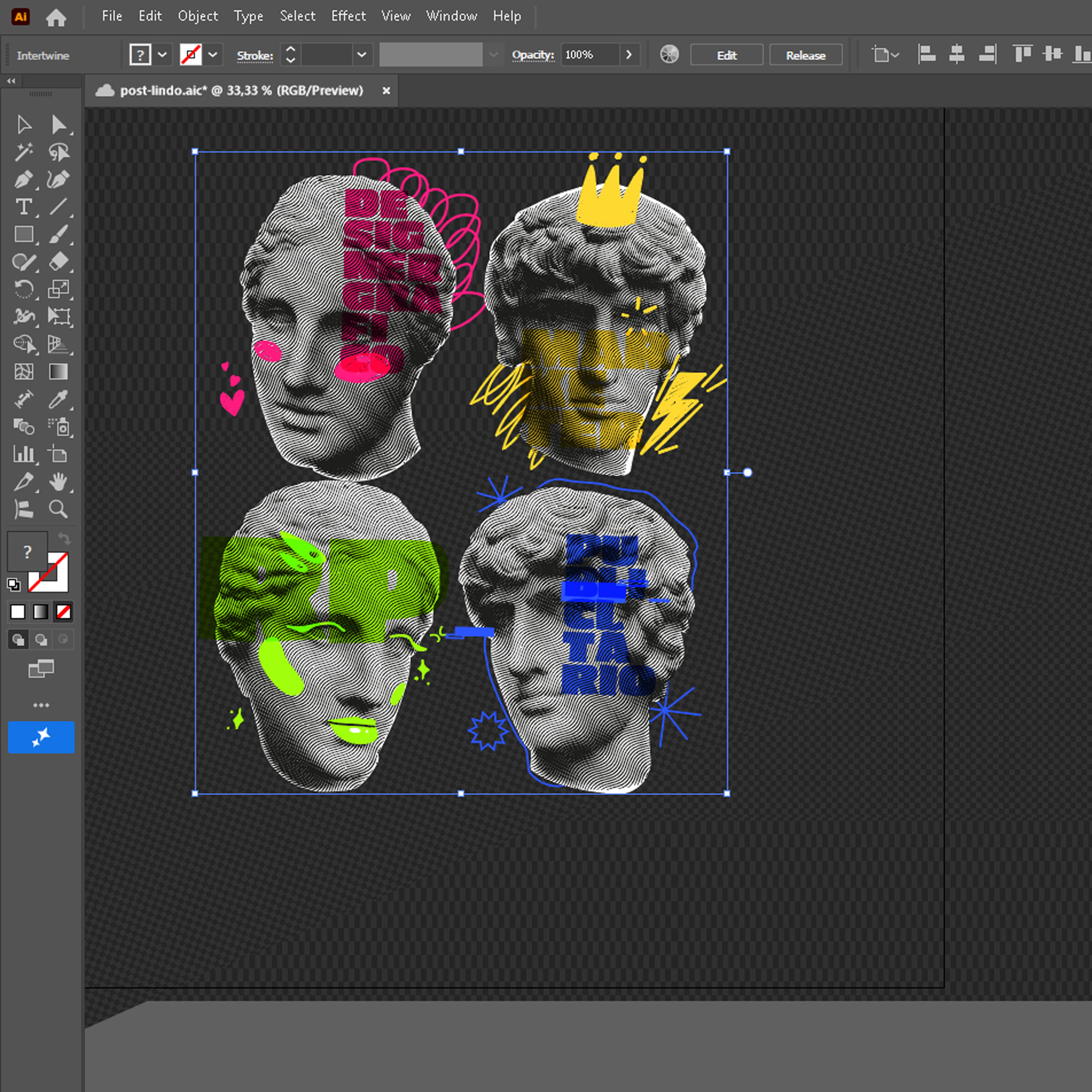Select the Eyedropper tool
The image size is (1092, 1092).
point(59,400)
